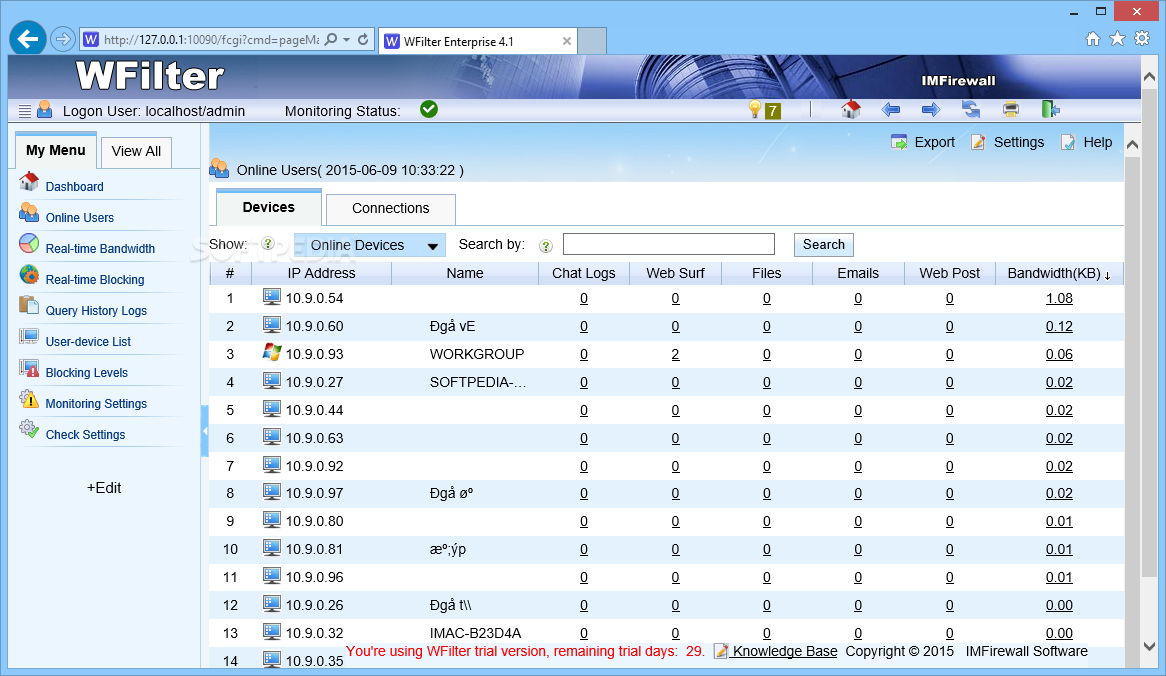Click the Windows flag icon for 10.9.0.93
Viewport: 1166px width, 676px height.
pos(272,353)
